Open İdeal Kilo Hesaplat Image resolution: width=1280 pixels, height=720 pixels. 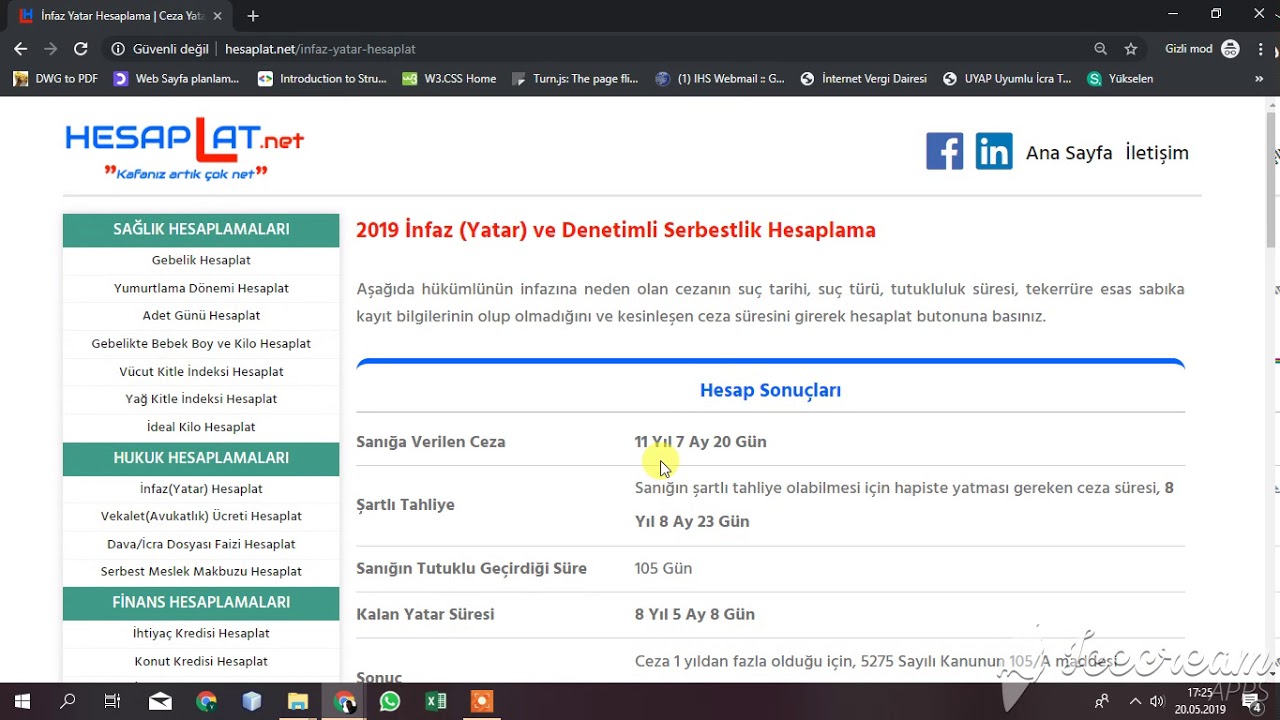(201, 426)
